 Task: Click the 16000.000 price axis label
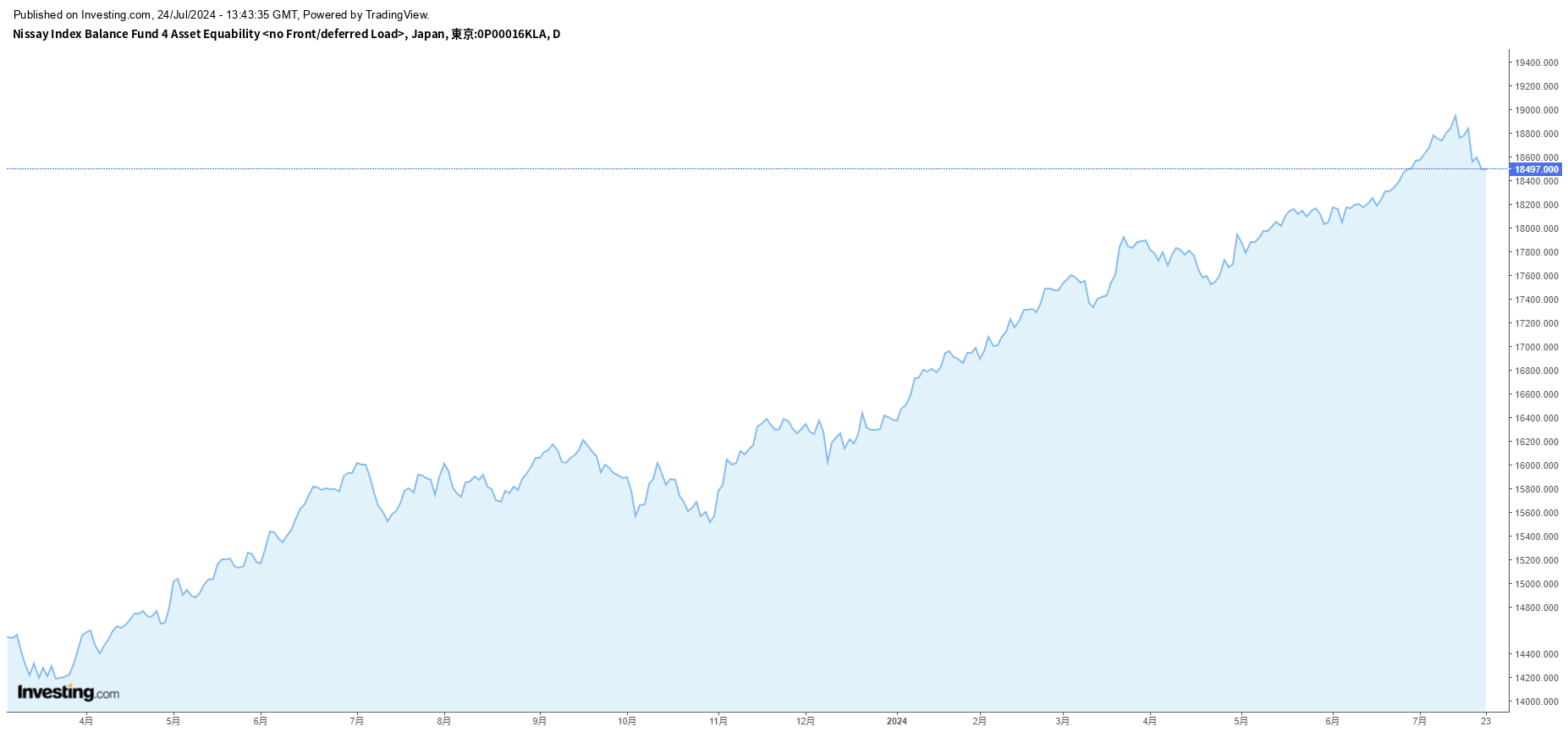point(1537,465)
